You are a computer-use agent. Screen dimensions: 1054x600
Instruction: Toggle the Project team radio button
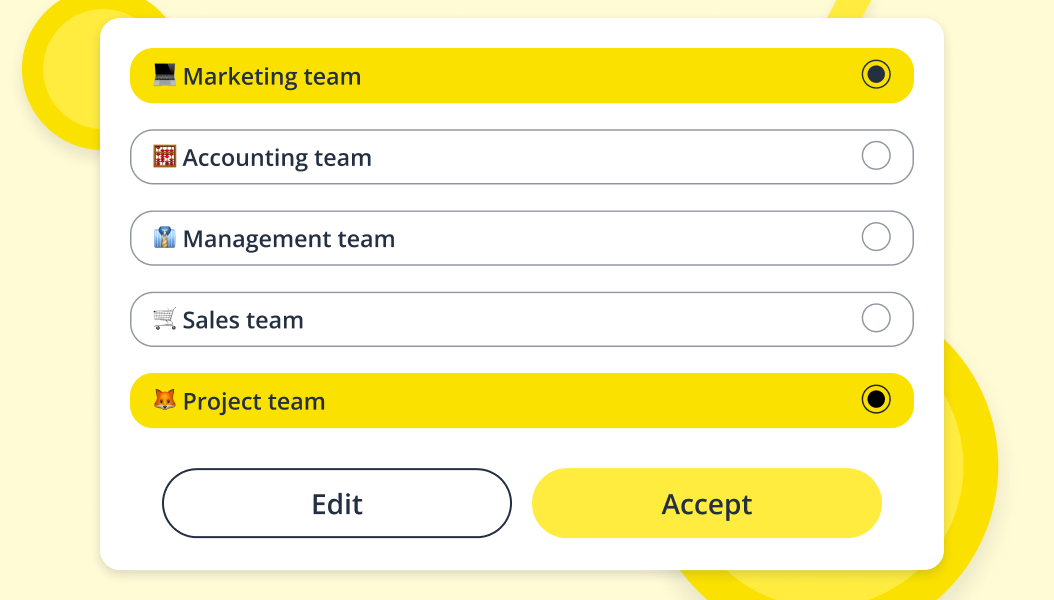[x=876, y=400]
